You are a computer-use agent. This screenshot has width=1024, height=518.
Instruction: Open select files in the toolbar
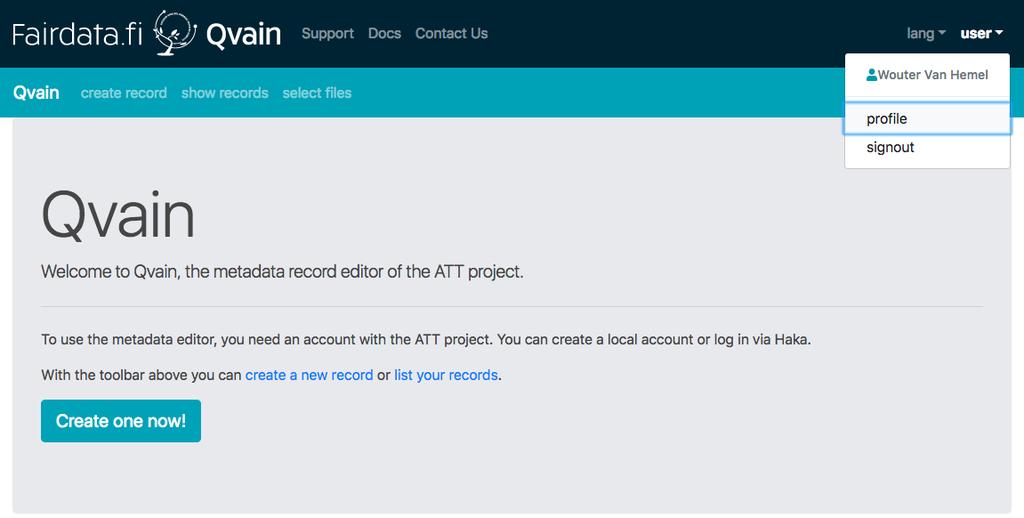(x=317, y=93)
